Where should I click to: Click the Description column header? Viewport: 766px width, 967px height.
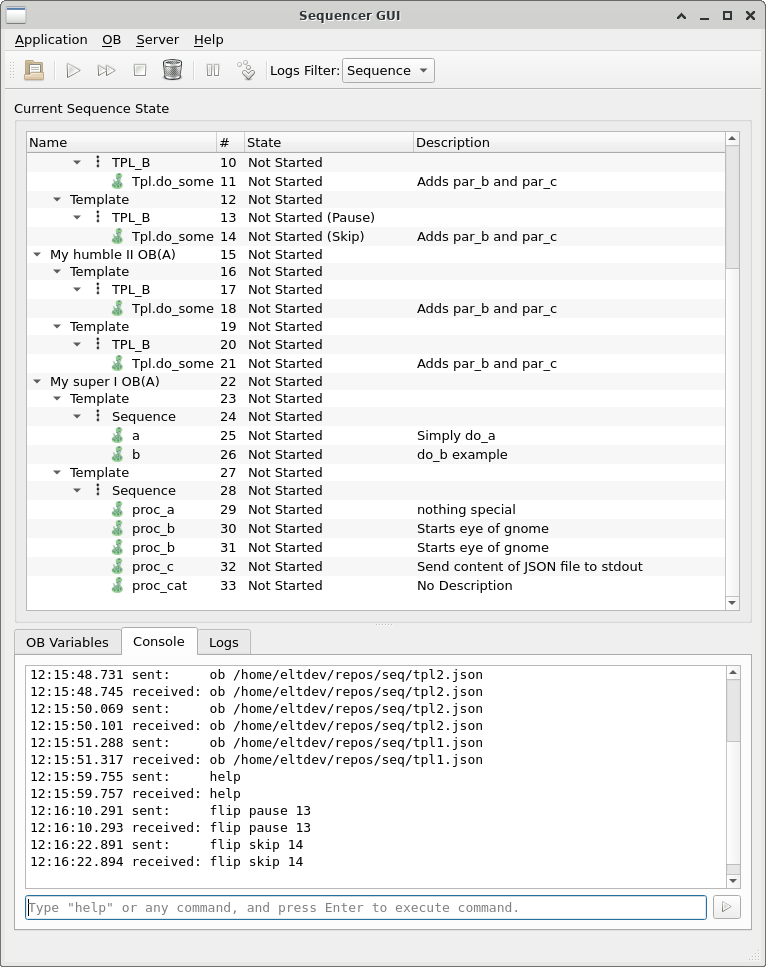453,142
